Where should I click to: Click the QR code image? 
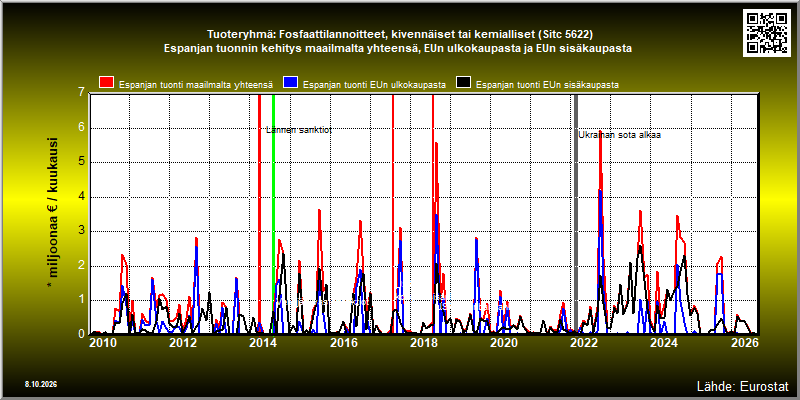coord(768,33)
